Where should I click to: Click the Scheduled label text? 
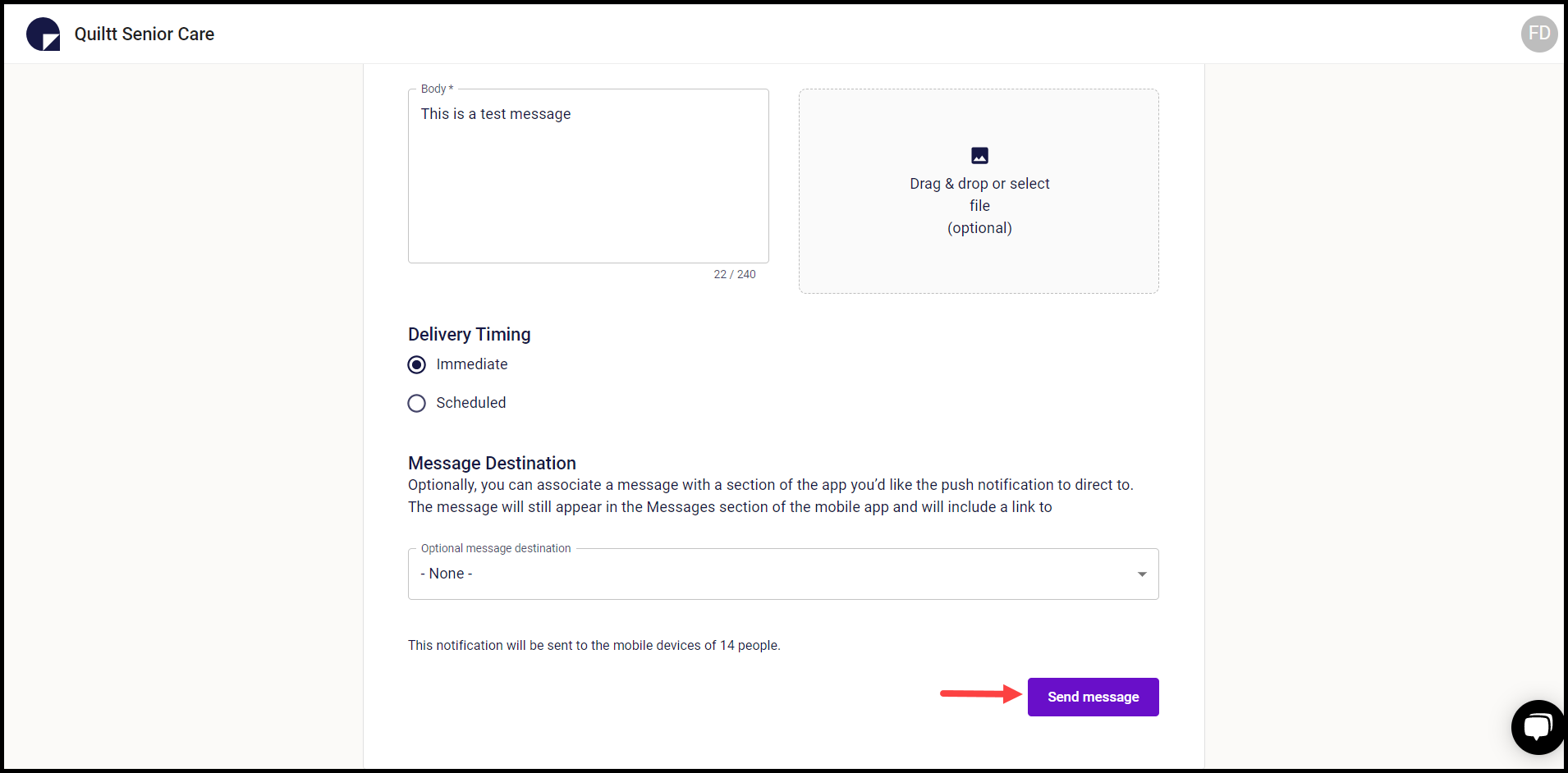tap(471, 403)
